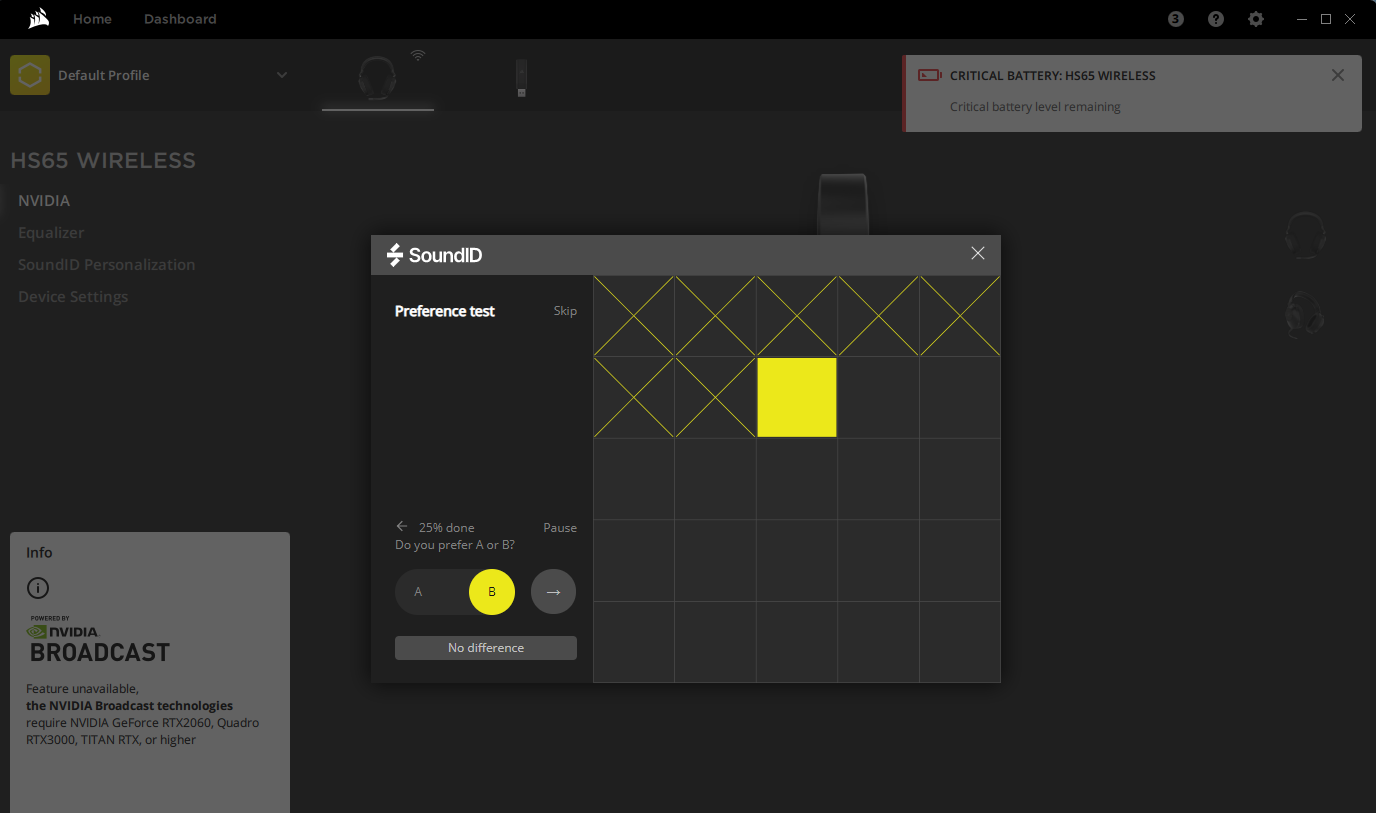Close the SoundID dialog
Viewport: 1376px width, 813px height.
[978, 254]
